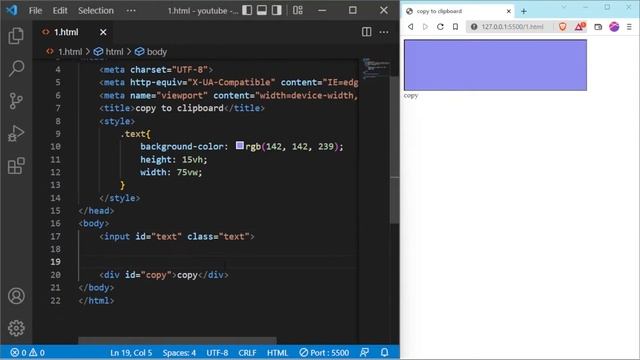Click the CRLF end-of-line status item
This screenshot has height=360, width=640.
[247, 352]
